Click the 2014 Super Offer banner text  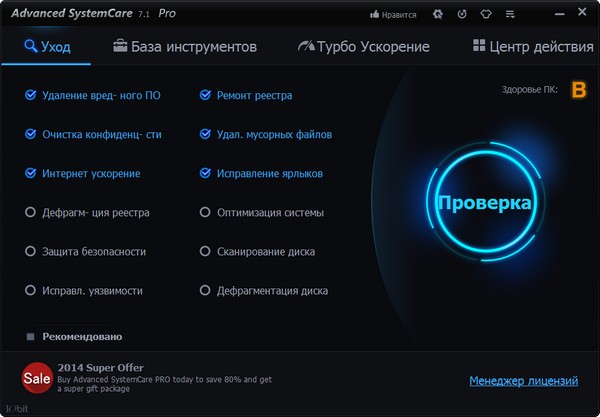(x=100, y=368)
